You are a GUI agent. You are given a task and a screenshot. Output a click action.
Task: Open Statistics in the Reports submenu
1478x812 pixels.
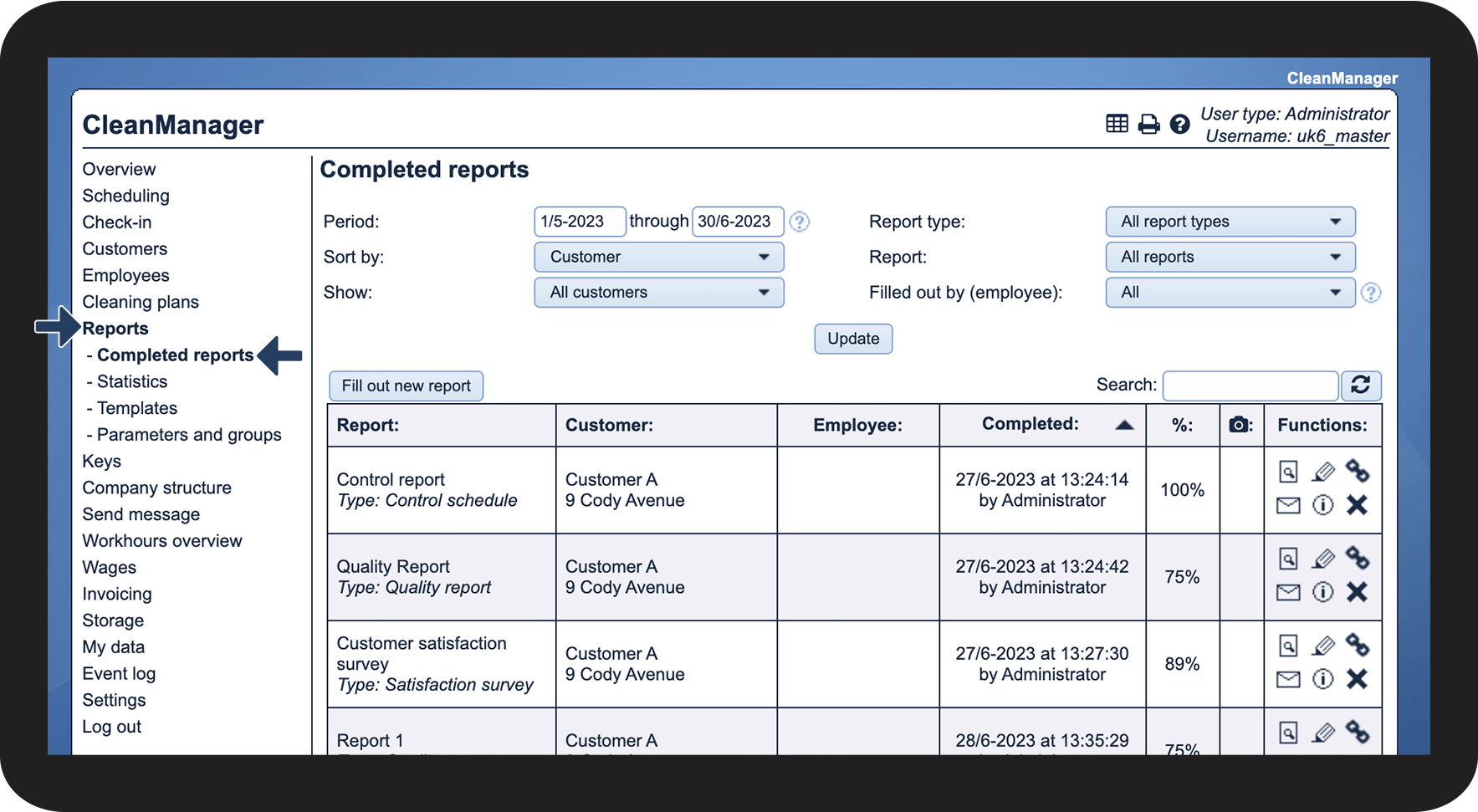pyautogui.click(x=132, y=381)
